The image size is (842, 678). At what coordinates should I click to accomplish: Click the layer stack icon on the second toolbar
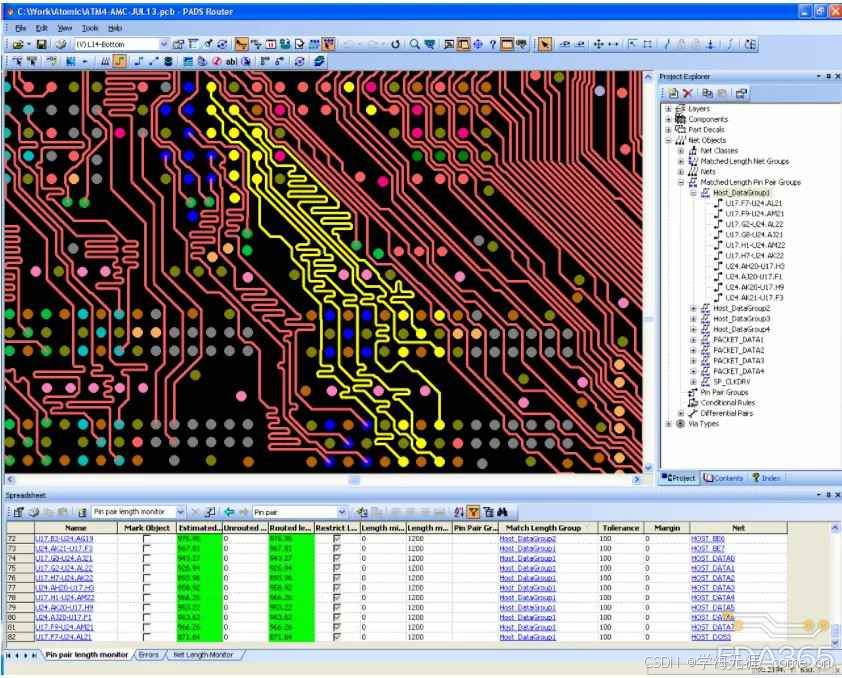point(168,61)
